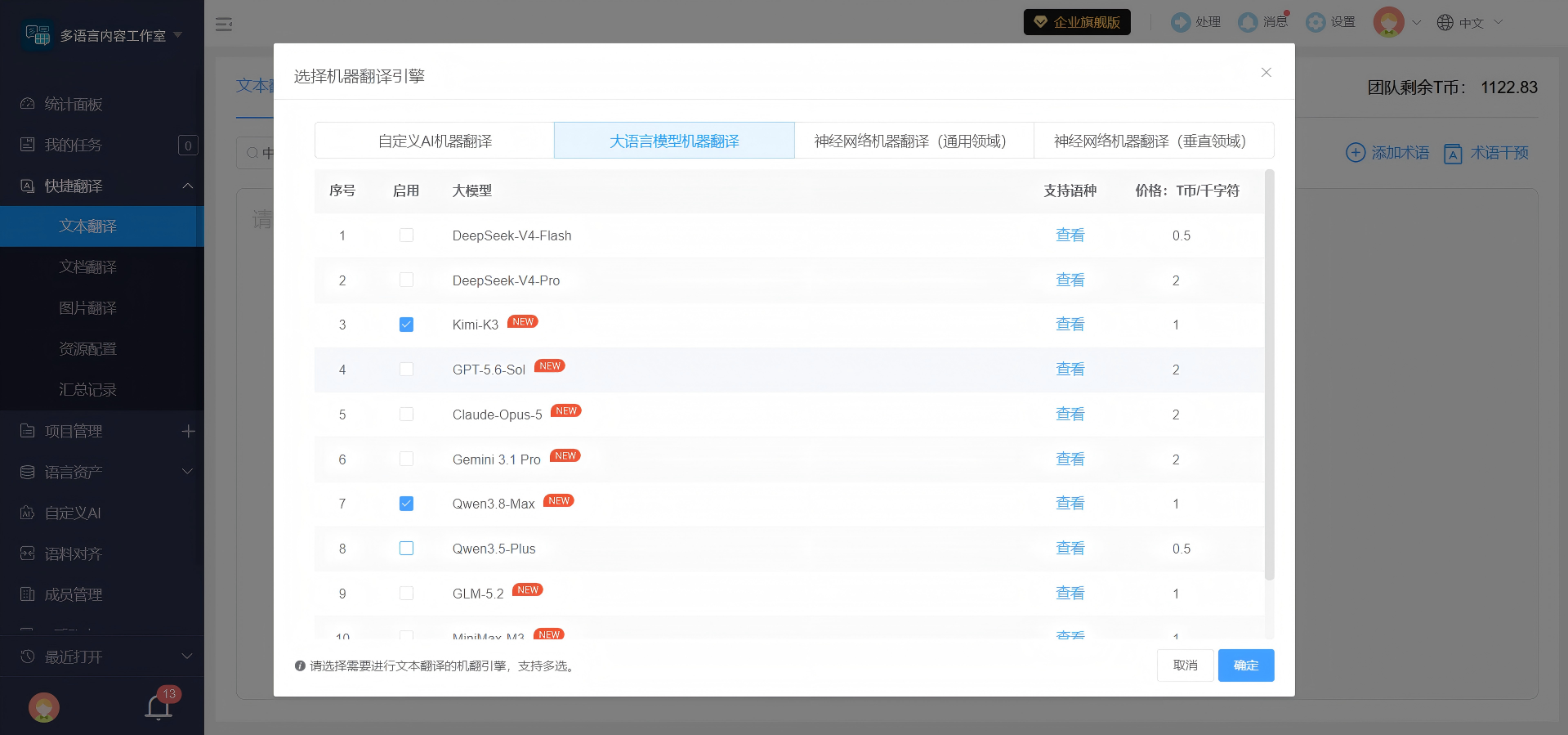This screenshot has height=735, width=1568.
Task: Open 文本翻译 in sidebar menu
Action: coord(102,226)
